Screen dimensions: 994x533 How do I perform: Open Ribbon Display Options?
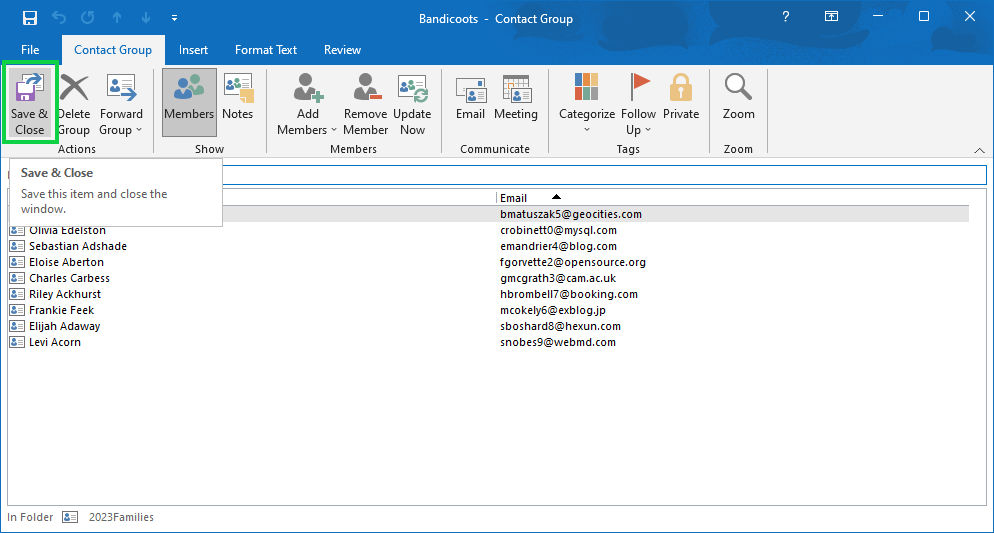831,17
